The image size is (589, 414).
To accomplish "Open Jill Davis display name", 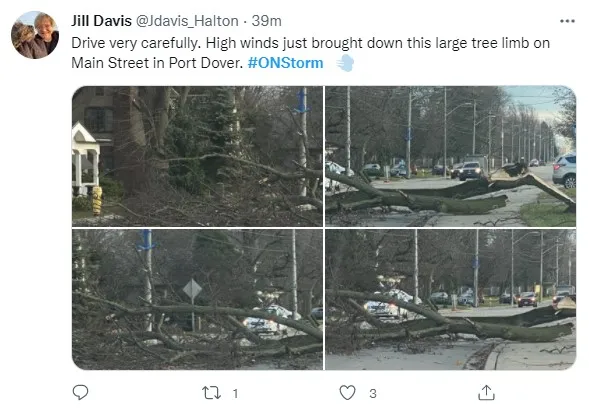I will tap(101, 21).
